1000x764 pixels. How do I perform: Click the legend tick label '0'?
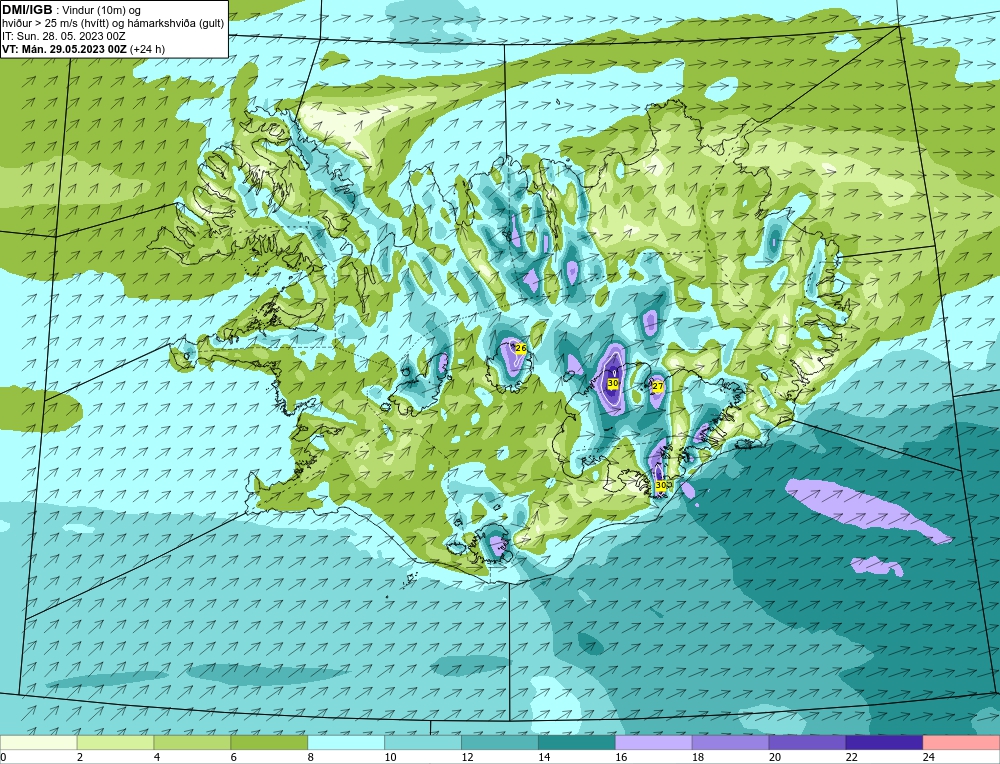click(4, 757)
